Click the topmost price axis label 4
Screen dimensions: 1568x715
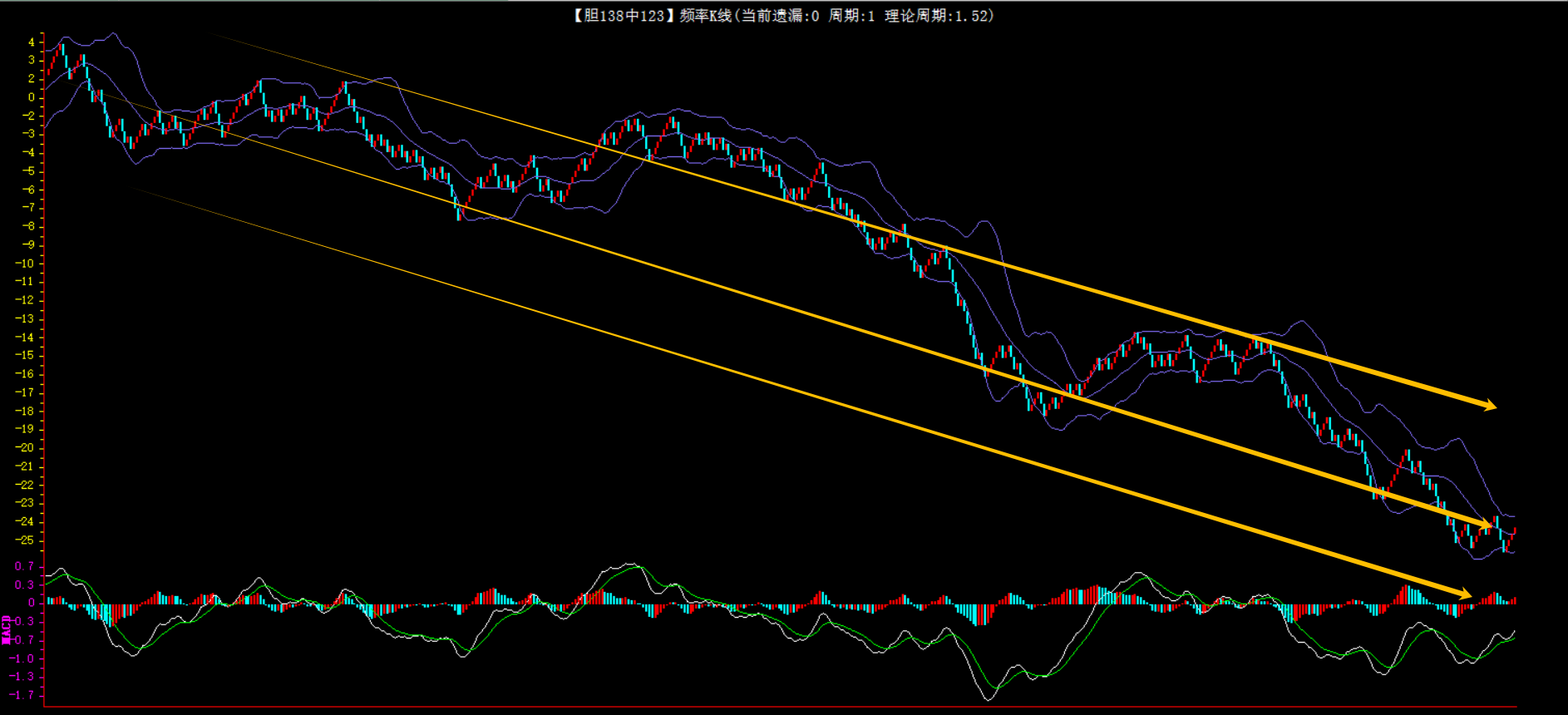coord(32,42)
